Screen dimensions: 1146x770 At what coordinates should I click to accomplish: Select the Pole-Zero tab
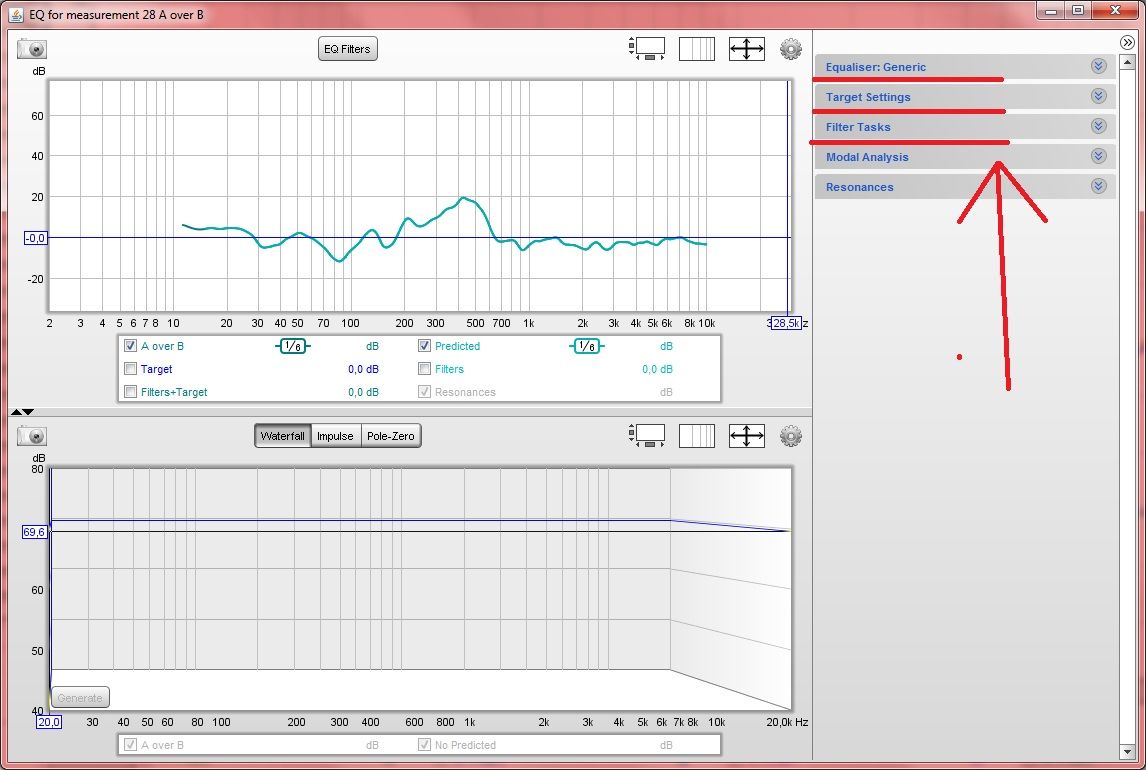[x=391, y=435]
